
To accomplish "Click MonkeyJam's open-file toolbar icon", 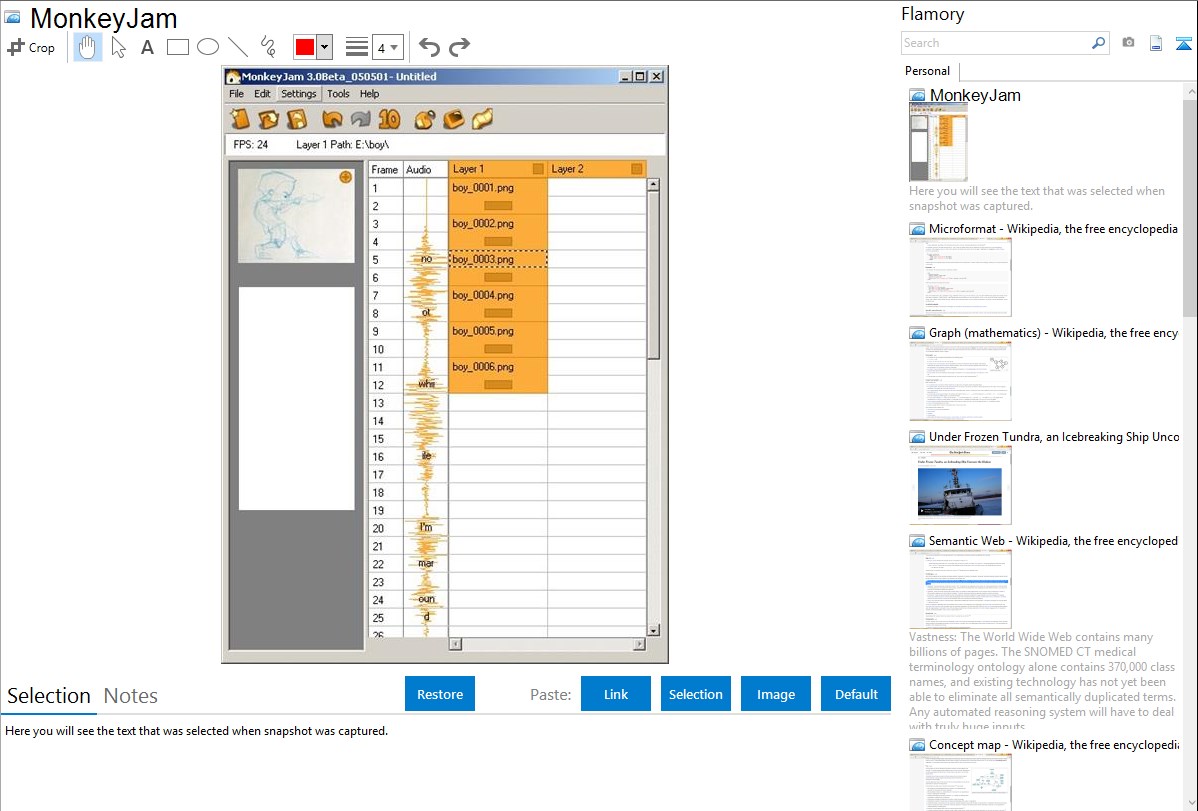I will (x=268, y=118).
